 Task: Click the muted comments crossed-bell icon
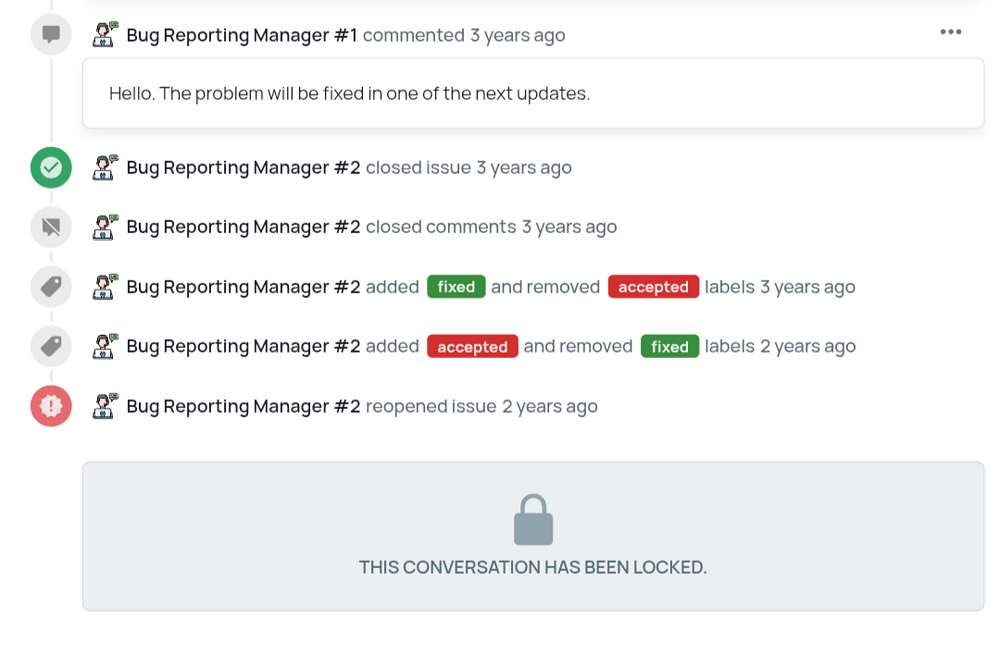(x=50, y=226)
